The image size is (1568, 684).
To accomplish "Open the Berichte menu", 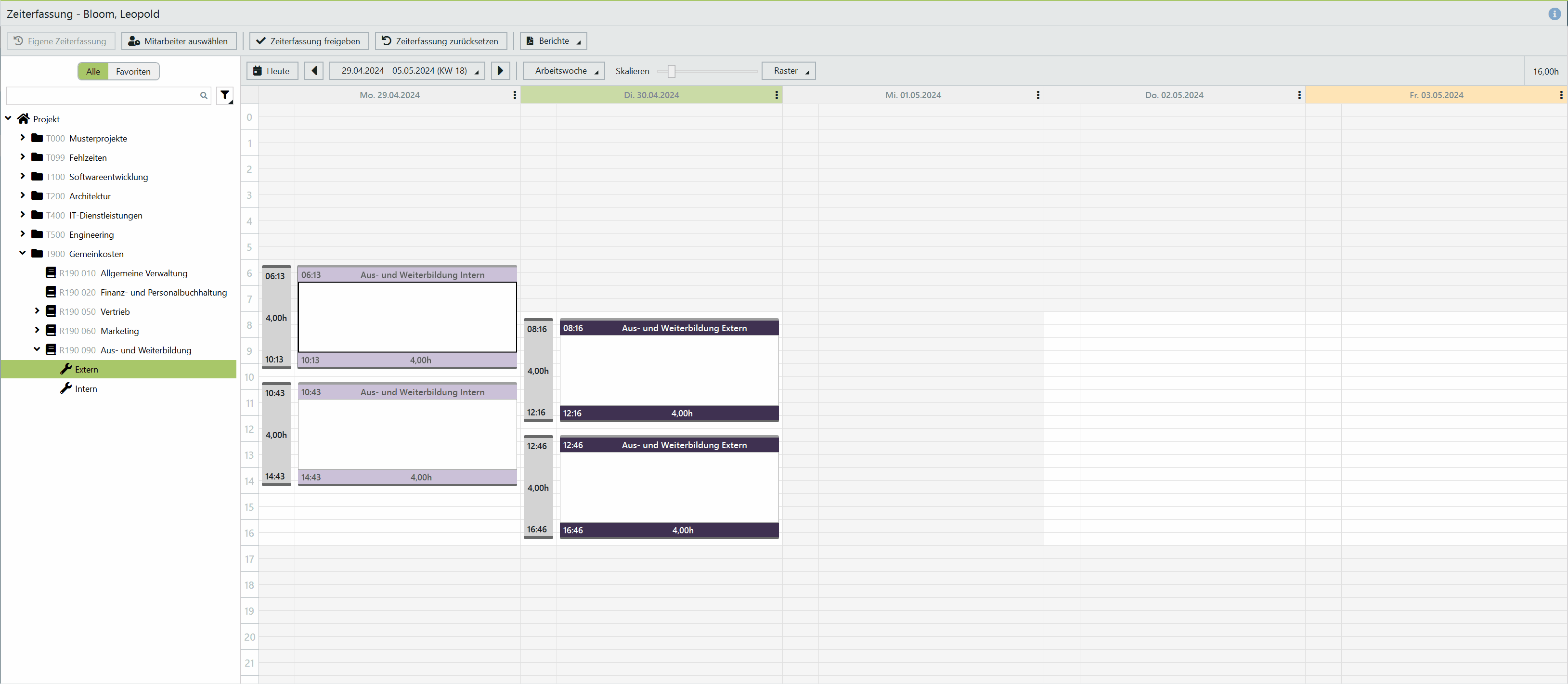I will (553, 41).
